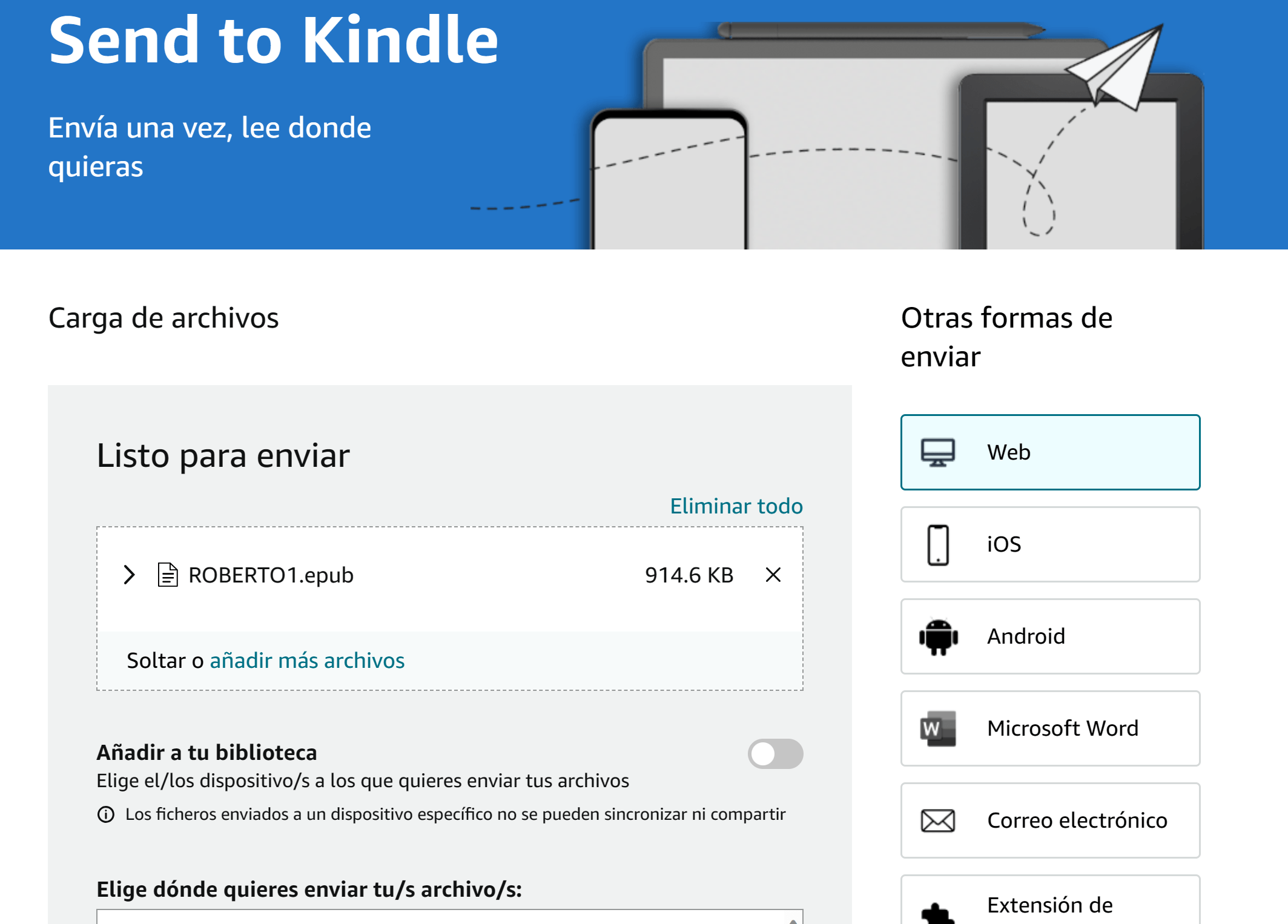Click the paper airplane banner illustration
This screenshot has height=924, width=1288.
[1115, 67]
